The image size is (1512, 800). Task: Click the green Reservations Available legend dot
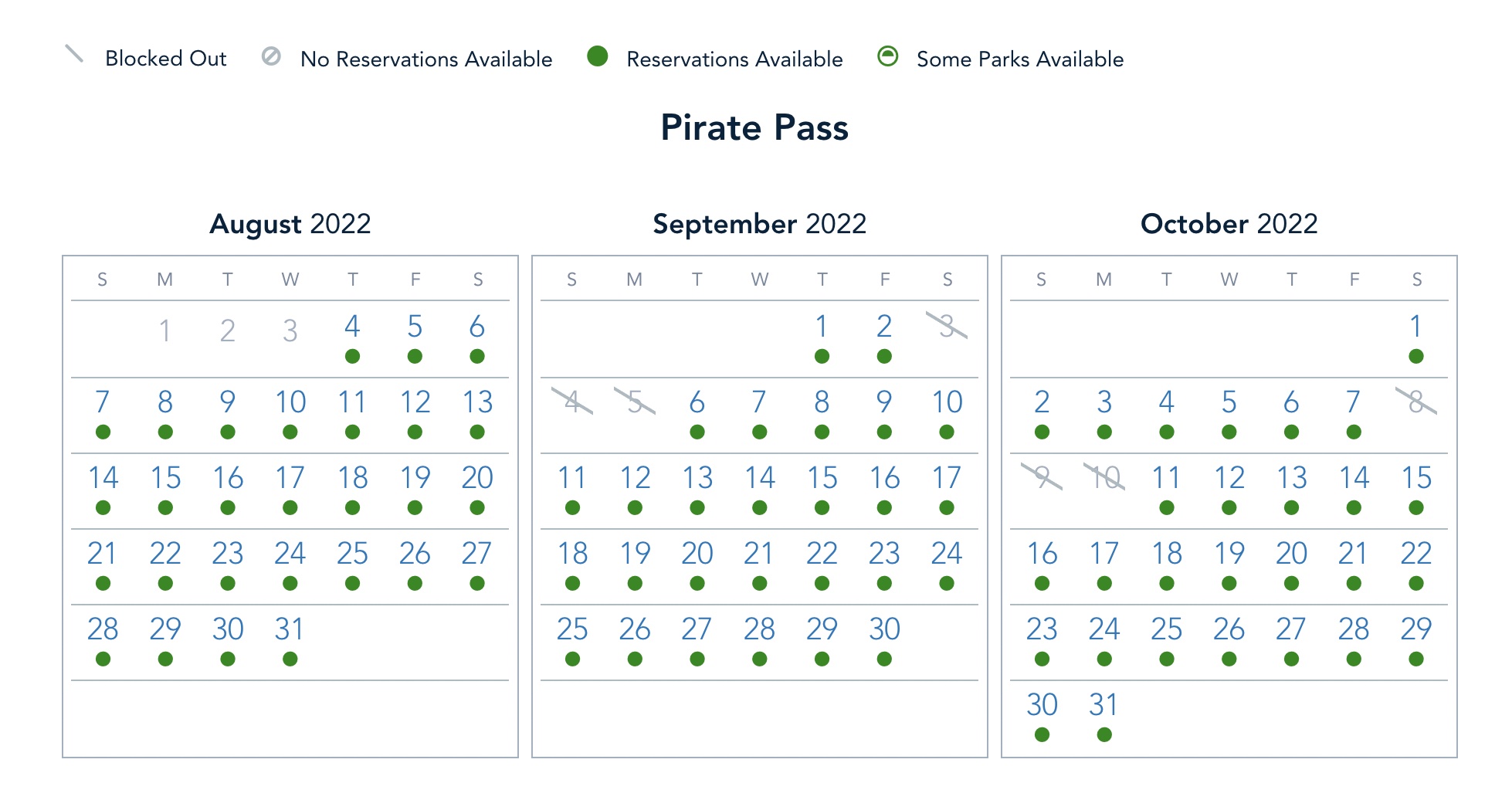pyautogui.click(x=598, y=56)
